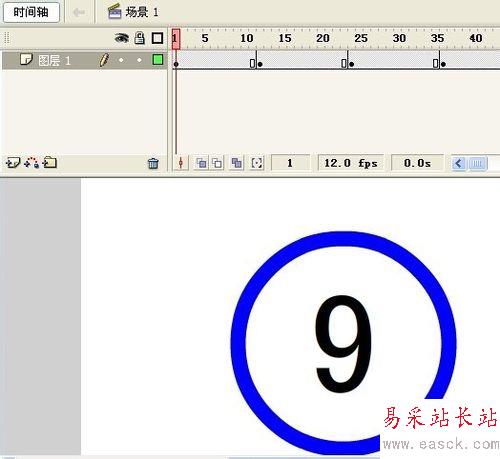Click timeline horizontal scroll left arrow
The height and width of the screenshot is (459, 500).
point(459,163)
